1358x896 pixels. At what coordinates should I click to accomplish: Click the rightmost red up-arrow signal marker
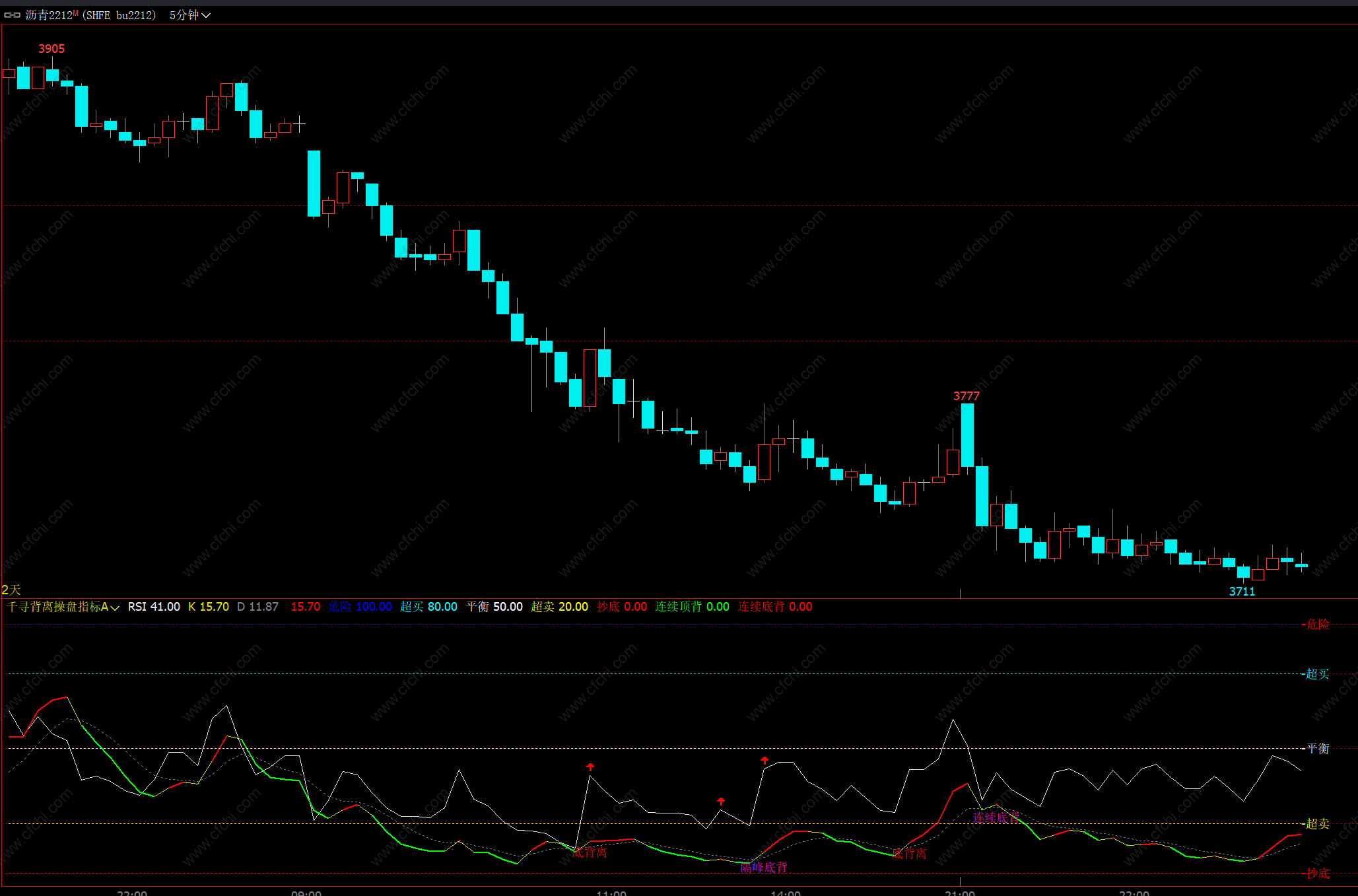click(x=764, y=760)
